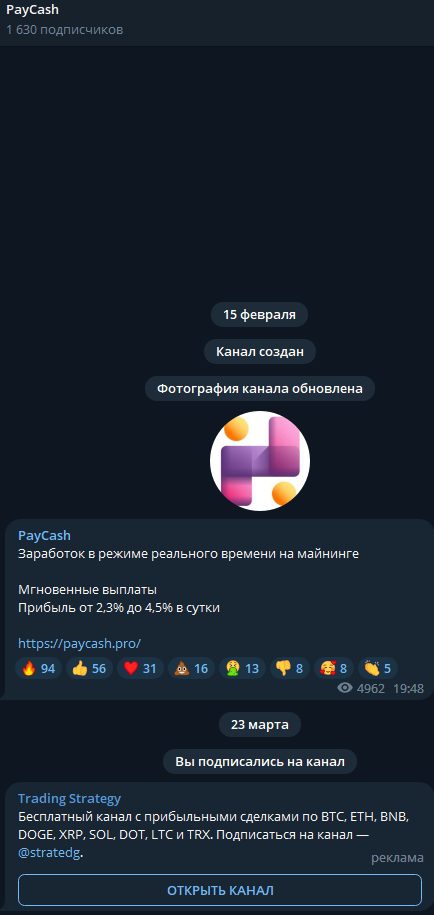Click the ОТКРЫТЬ КАНАЛ button
Viewport: 434px width, 915px height.
pyautogui.click(x=220, y=890)
